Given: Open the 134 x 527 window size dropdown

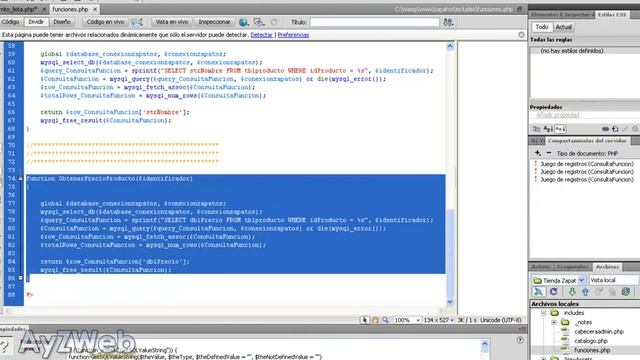Looking at the screenshot, I should coord(438,320).
